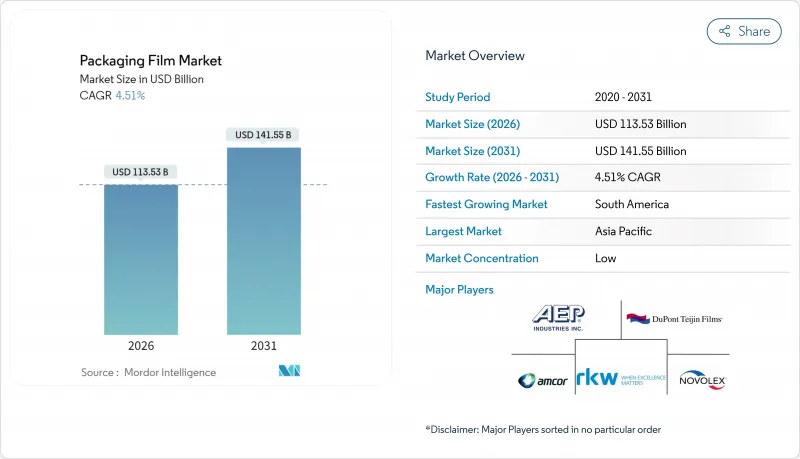Click the USD 141.55 B bar label
800x459 pixels.
pos(264,135)
